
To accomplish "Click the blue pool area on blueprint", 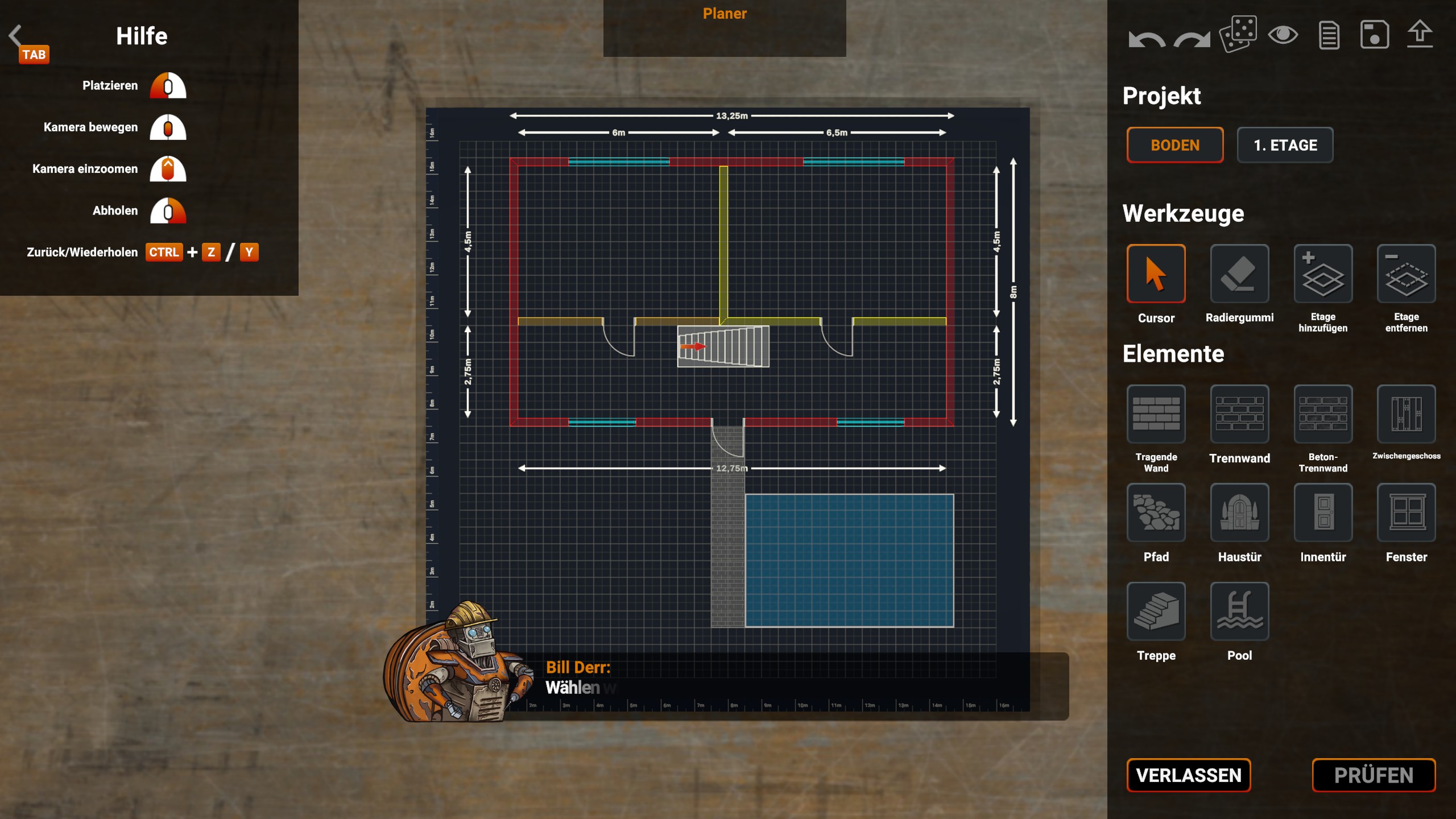I will [849, 560].
